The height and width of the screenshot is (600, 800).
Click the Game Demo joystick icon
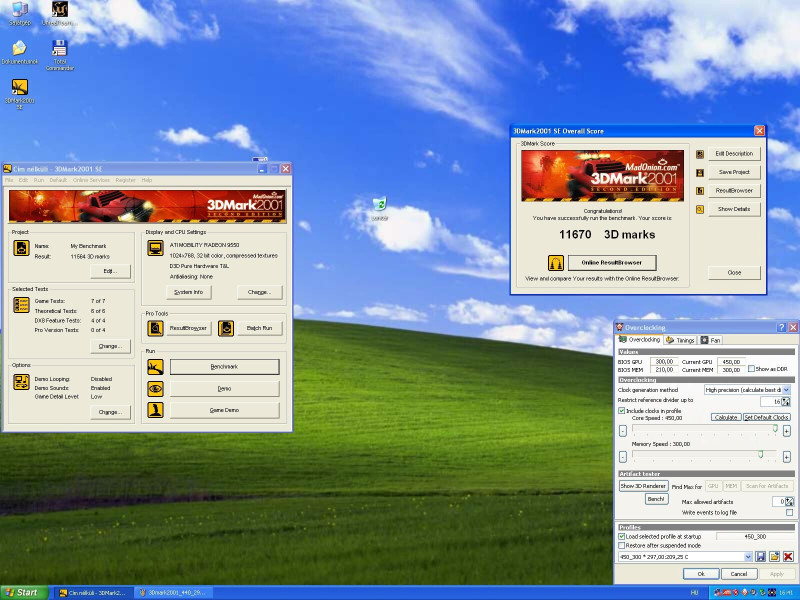(x=156, y=410)
